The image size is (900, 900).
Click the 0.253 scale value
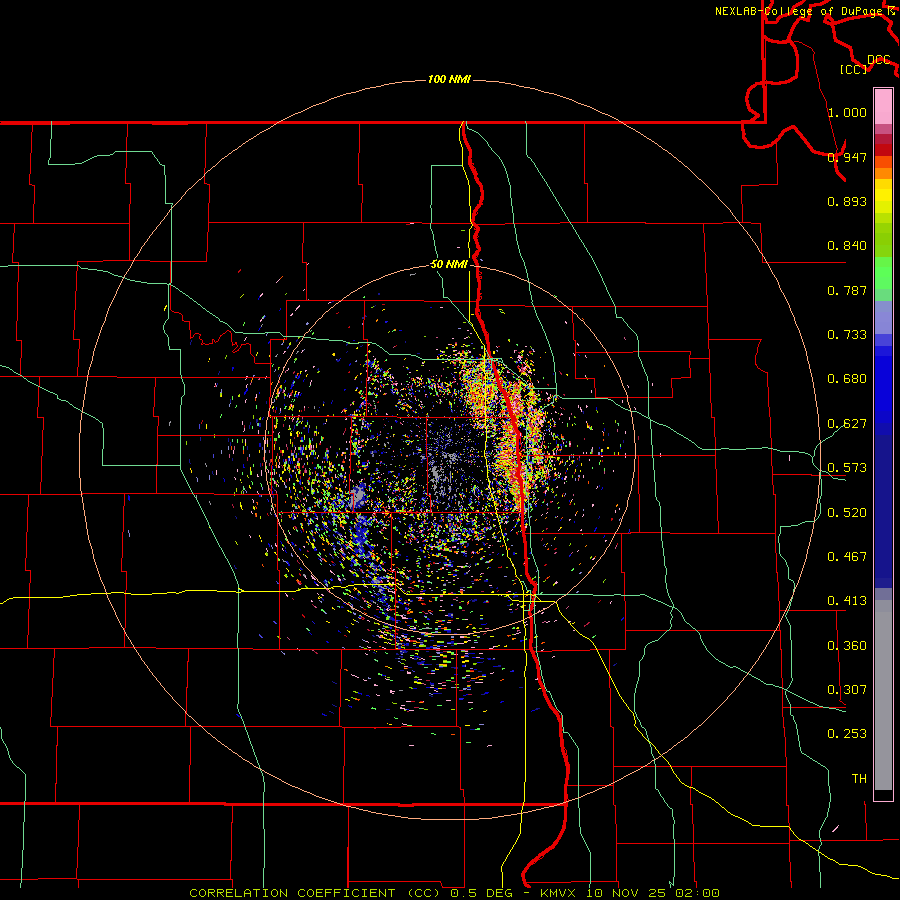[847, 734]
